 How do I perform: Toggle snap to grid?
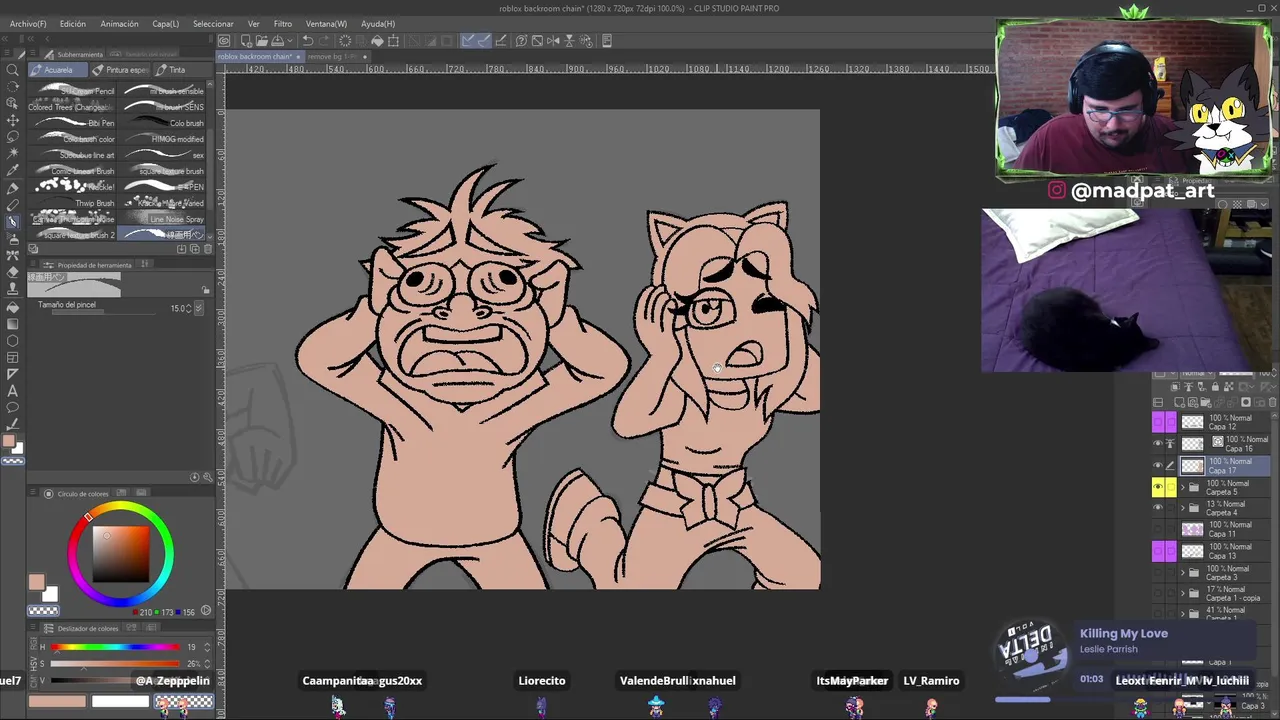(501, 41)
